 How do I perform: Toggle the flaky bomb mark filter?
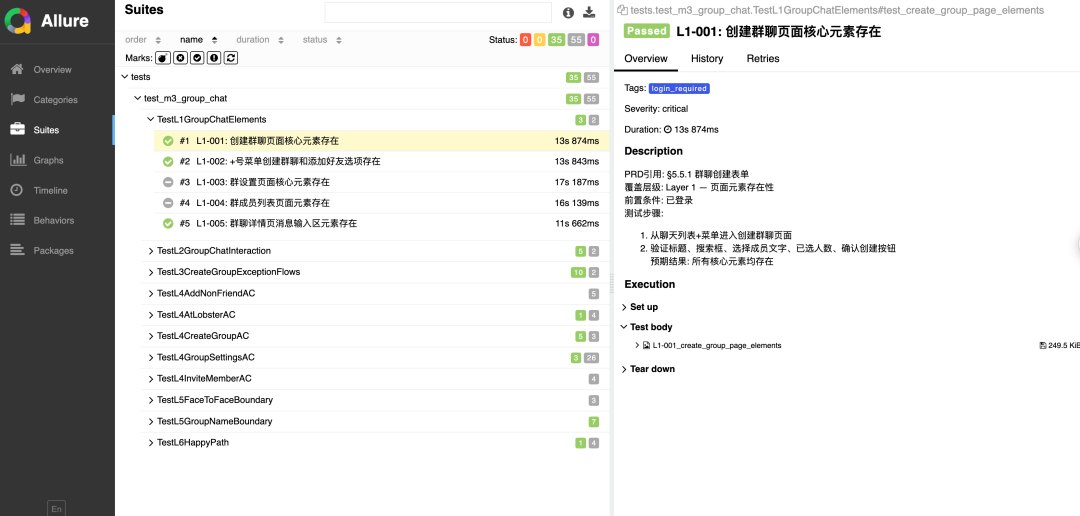[x=163, y=58]
